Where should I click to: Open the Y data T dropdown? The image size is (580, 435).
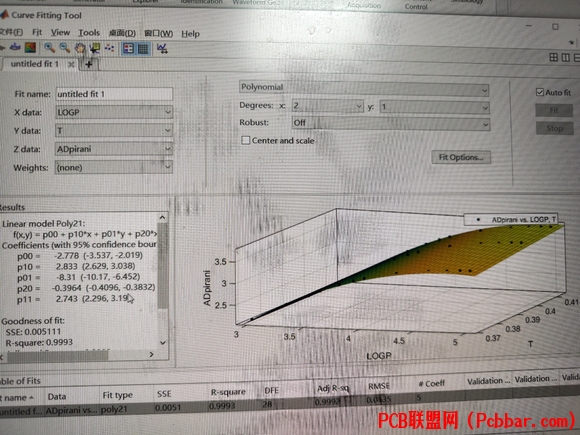point(114,130)
